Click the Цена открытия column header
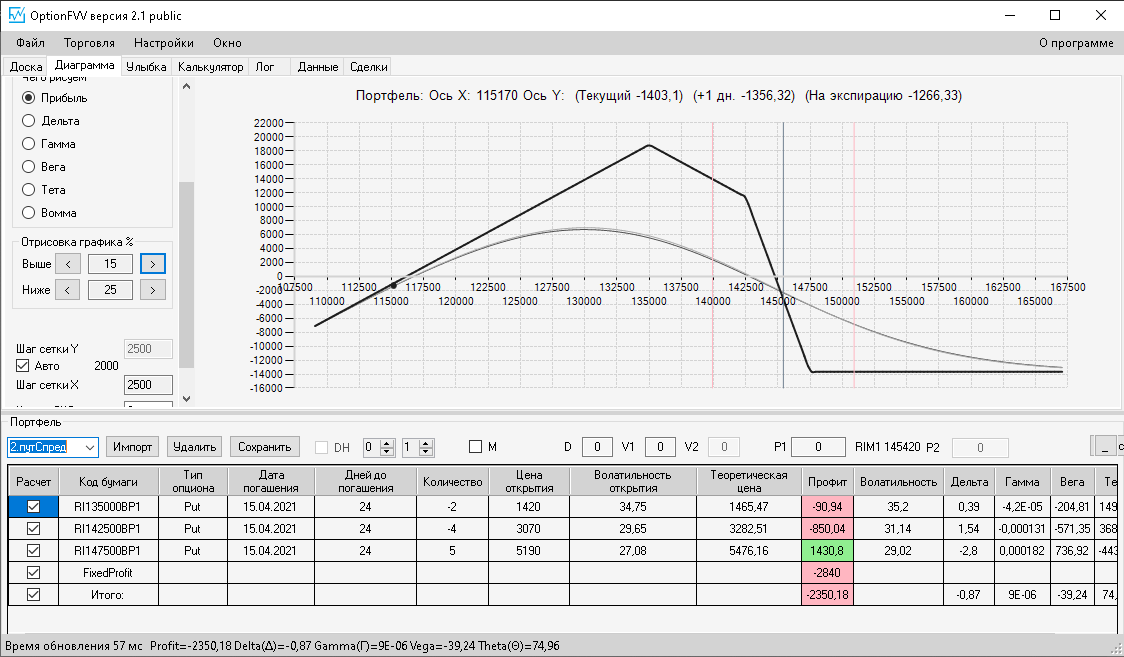 pyautogui.click(x=529, y=481)
